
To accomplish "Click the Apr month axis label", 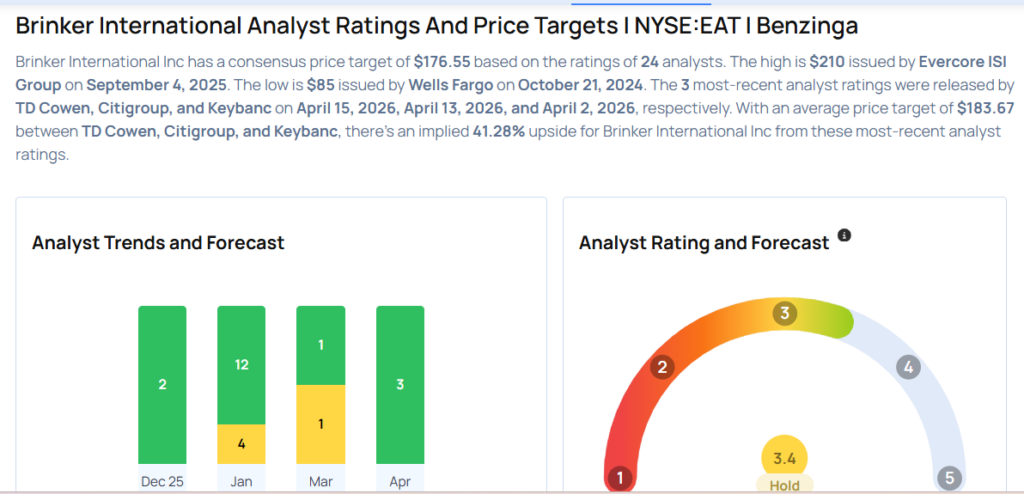I will click(x=400, y=481).
